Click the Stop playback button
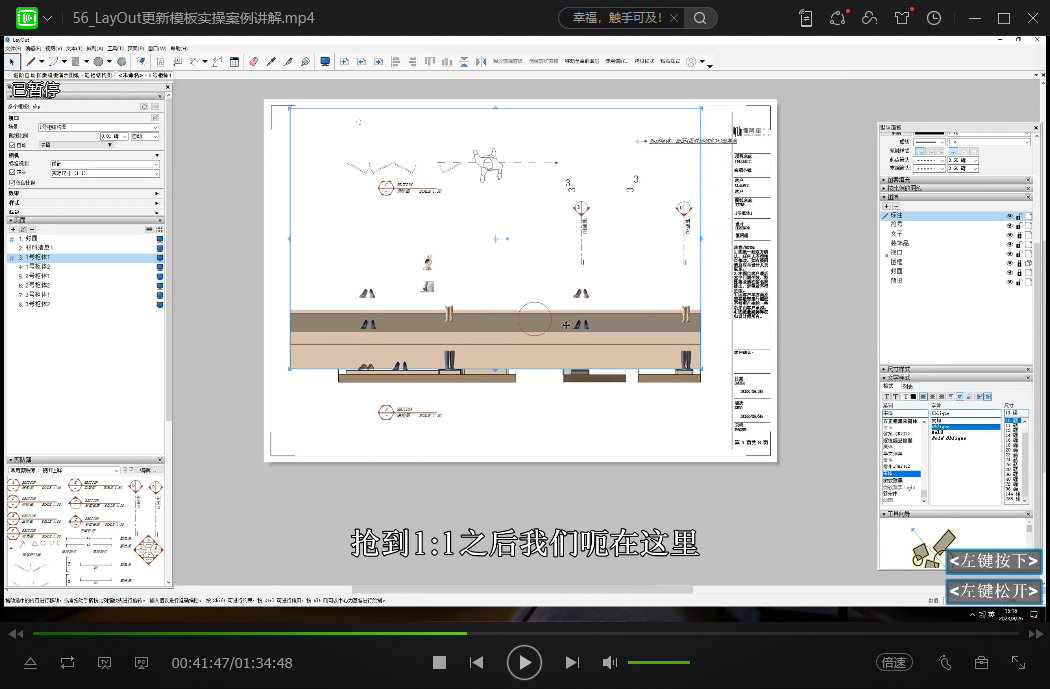The width and height of the screenshot is (1050, 689). click(x=439, y=662)
